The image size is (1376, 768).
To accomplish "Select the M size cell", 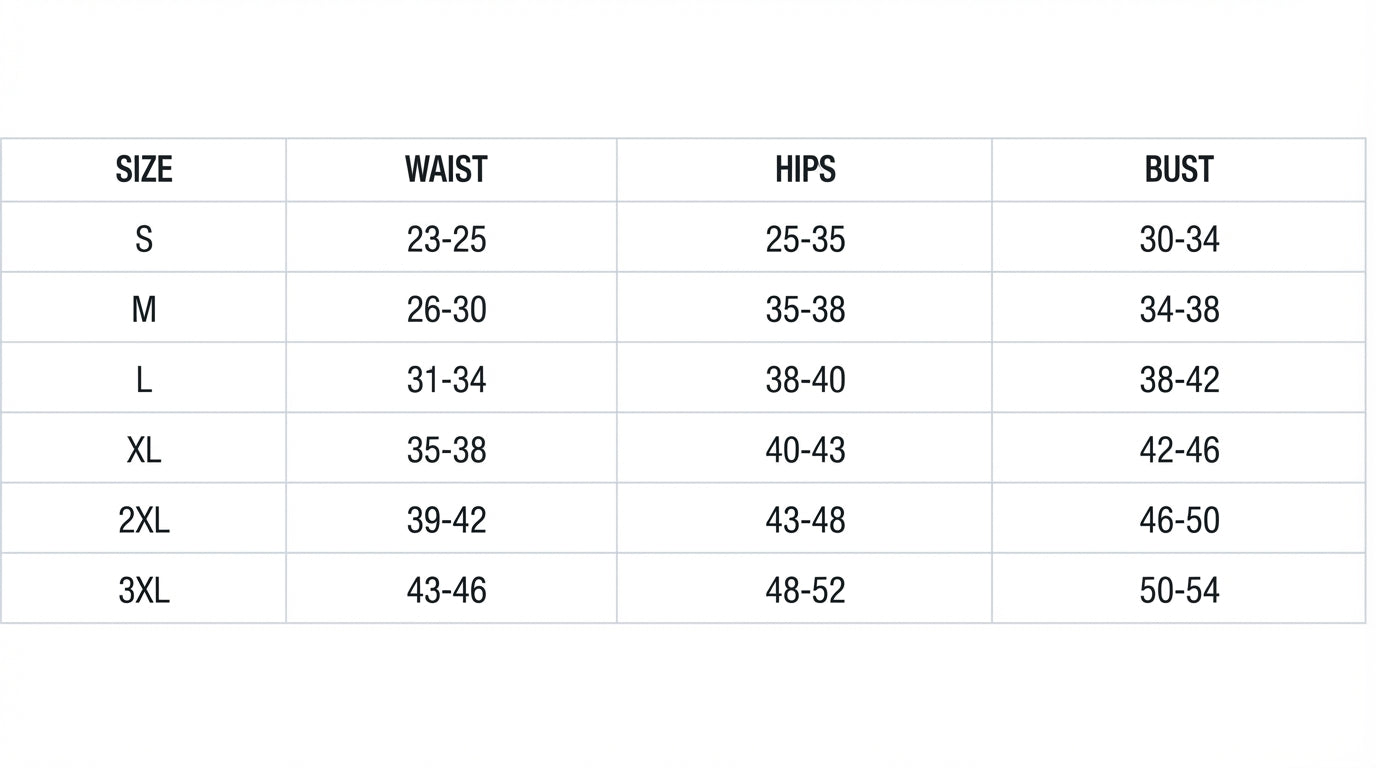I will click(x=144, y=309).
